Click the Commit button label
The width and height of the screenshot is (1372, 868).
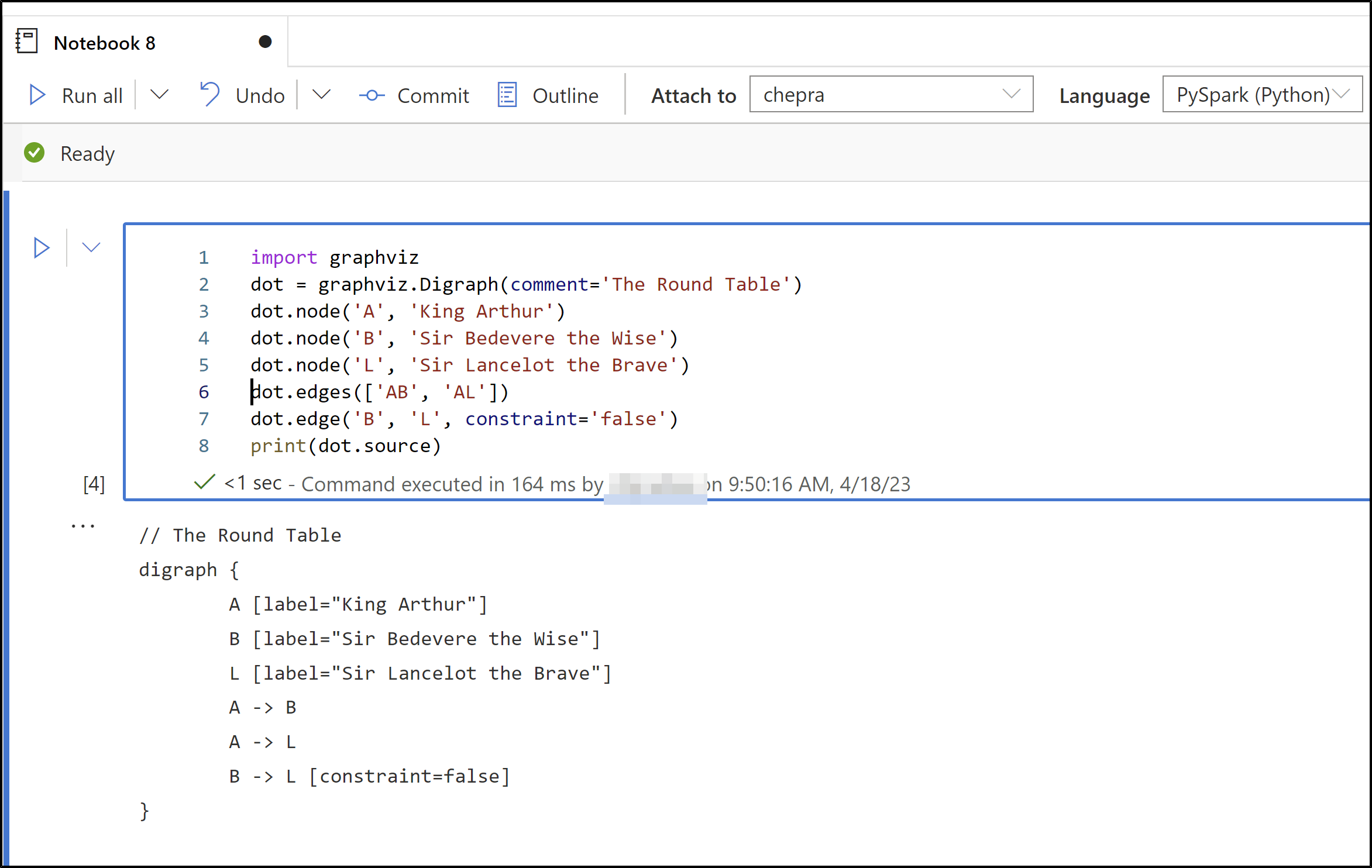pyautogui.click(x=433, y=95)
